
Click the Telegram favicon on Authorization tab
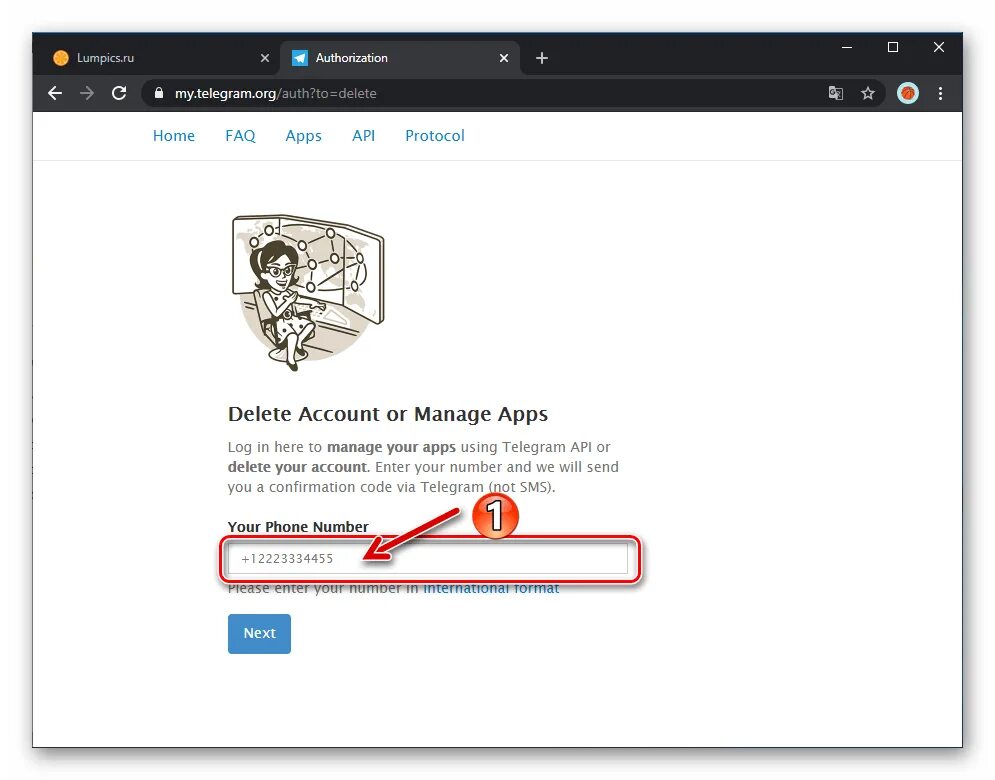point(300,58)
